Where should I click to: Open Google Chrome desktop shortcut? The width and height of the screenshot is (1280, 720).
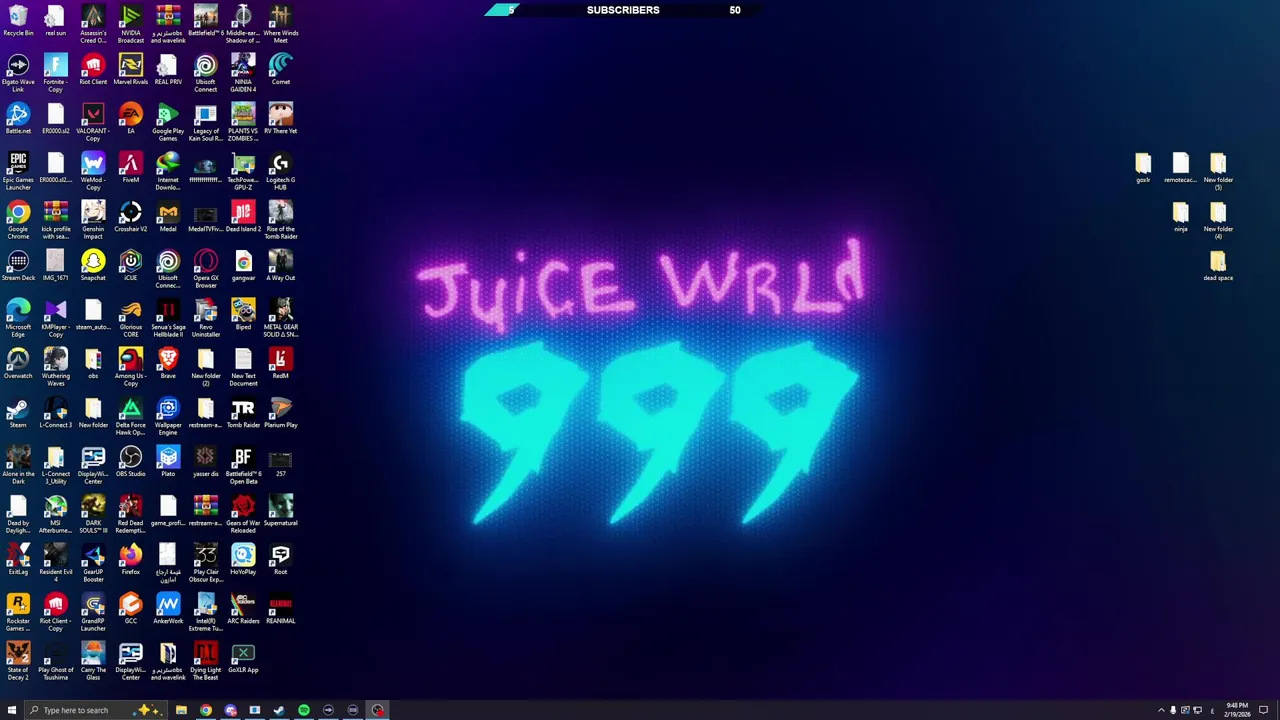[x=18, y=220]
